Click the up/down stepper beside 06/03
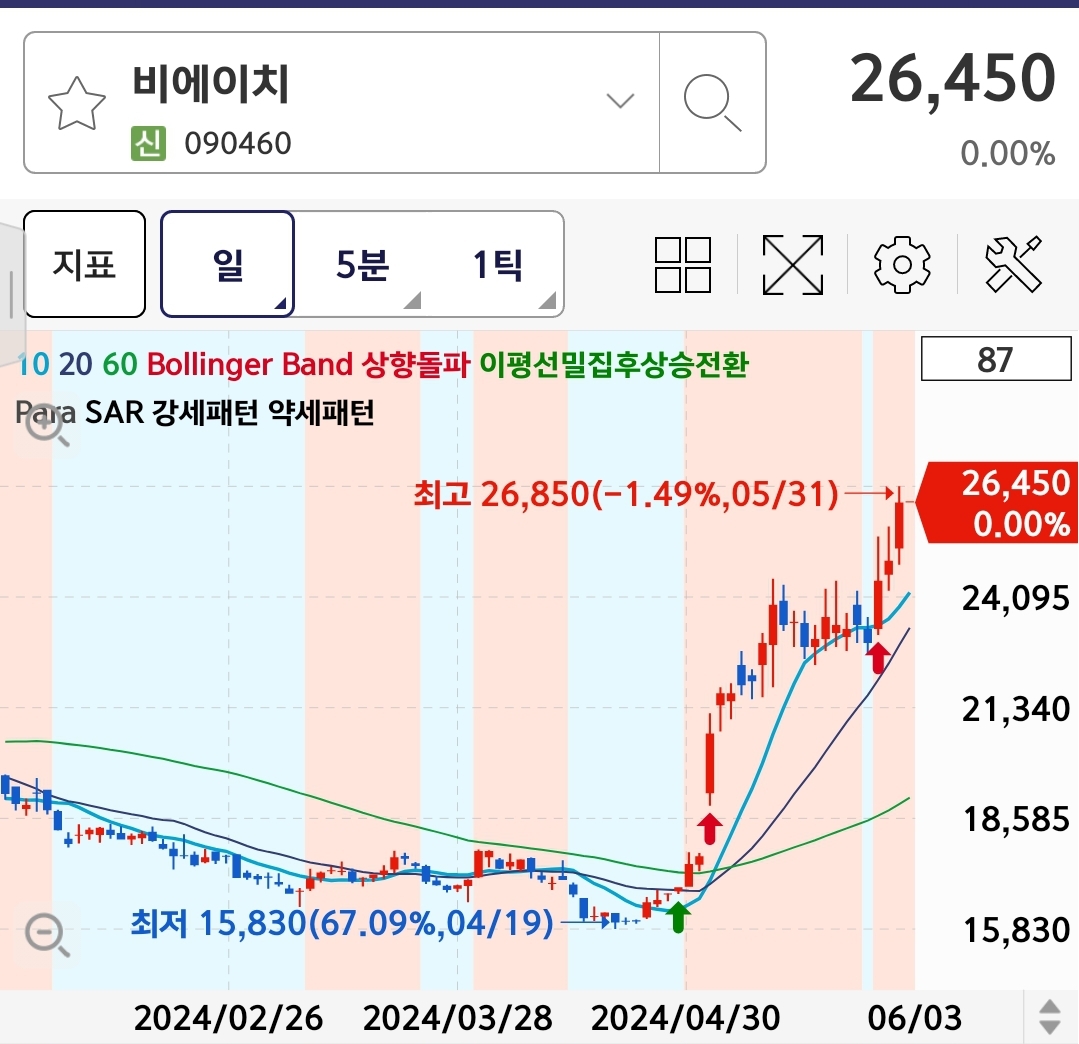 tap(1049, 1017)
